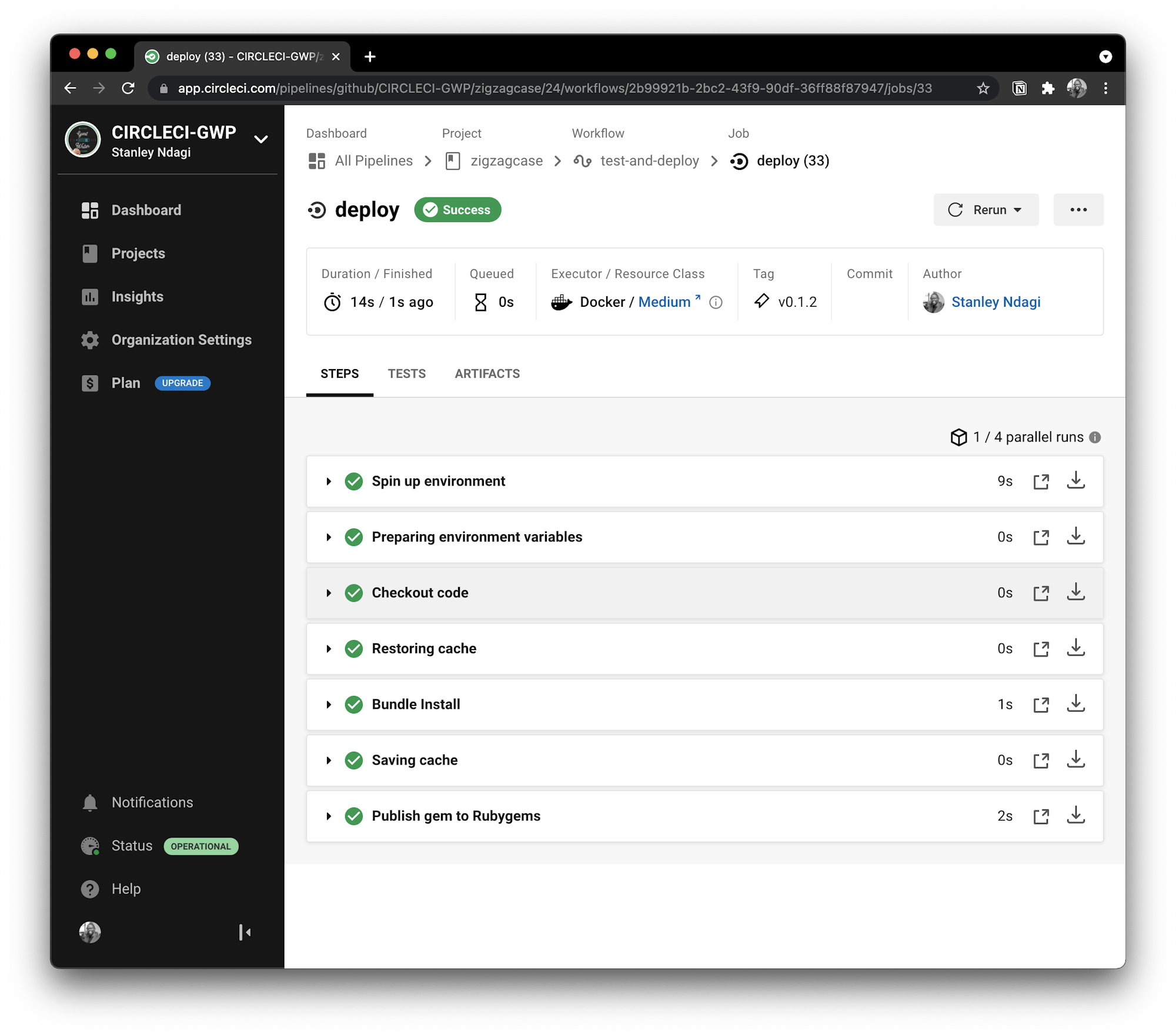Select the Projects icon in sidebar

point(89,253)
